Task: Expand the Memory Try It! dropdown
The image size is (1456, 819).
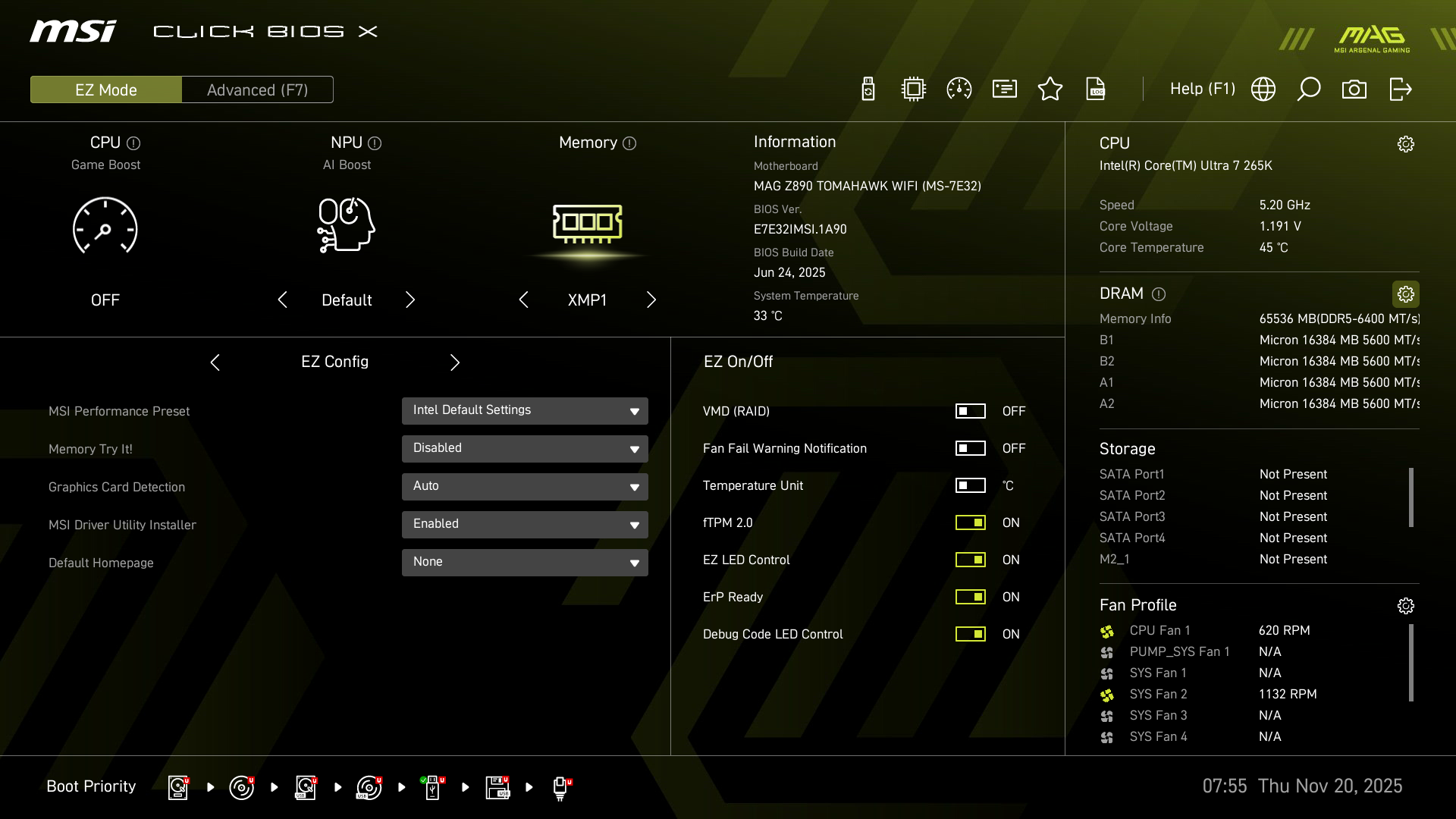Action: tap(525, 449)
